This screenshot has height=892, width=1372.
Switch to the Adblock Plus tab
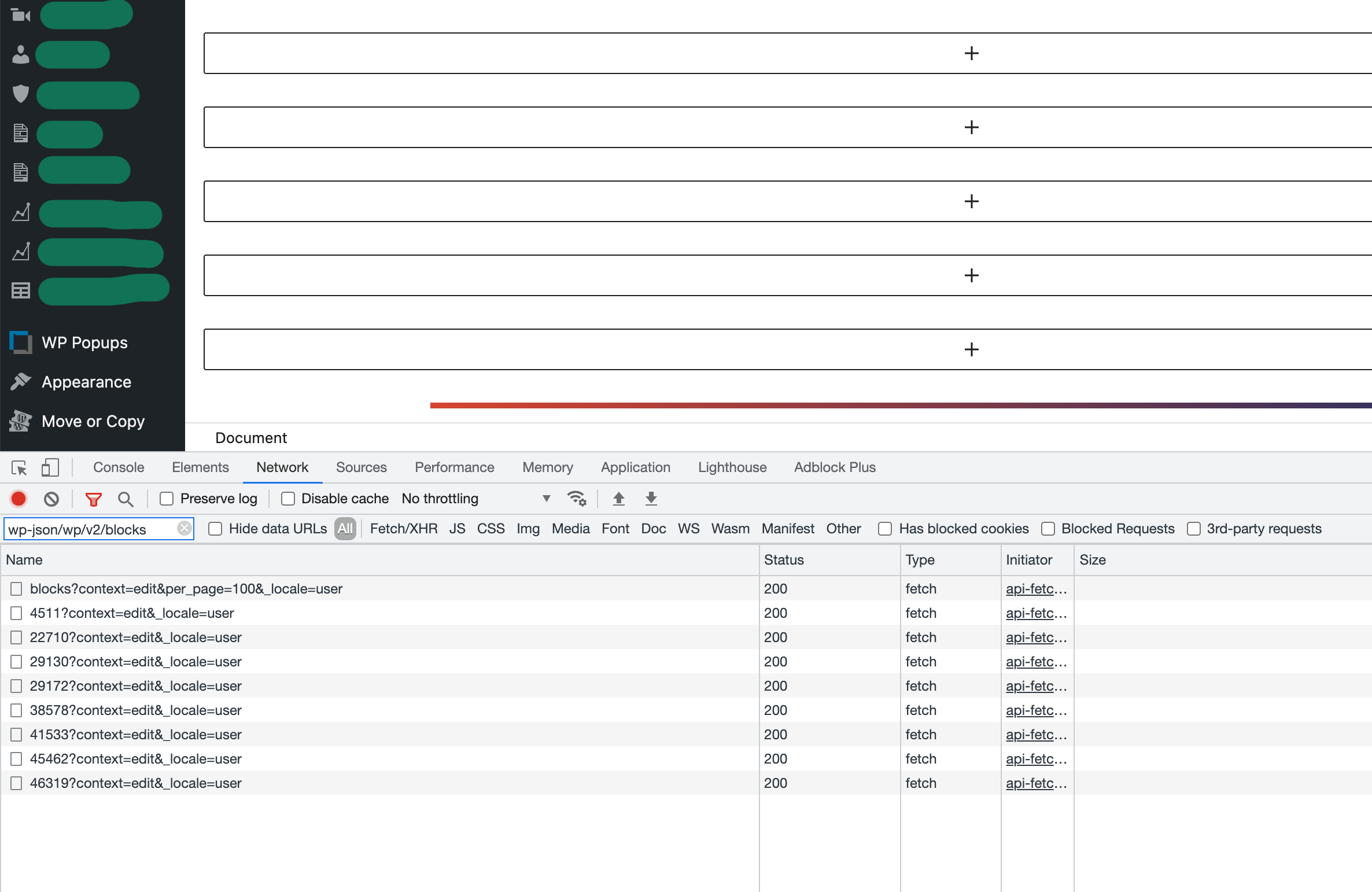[834, 467]
